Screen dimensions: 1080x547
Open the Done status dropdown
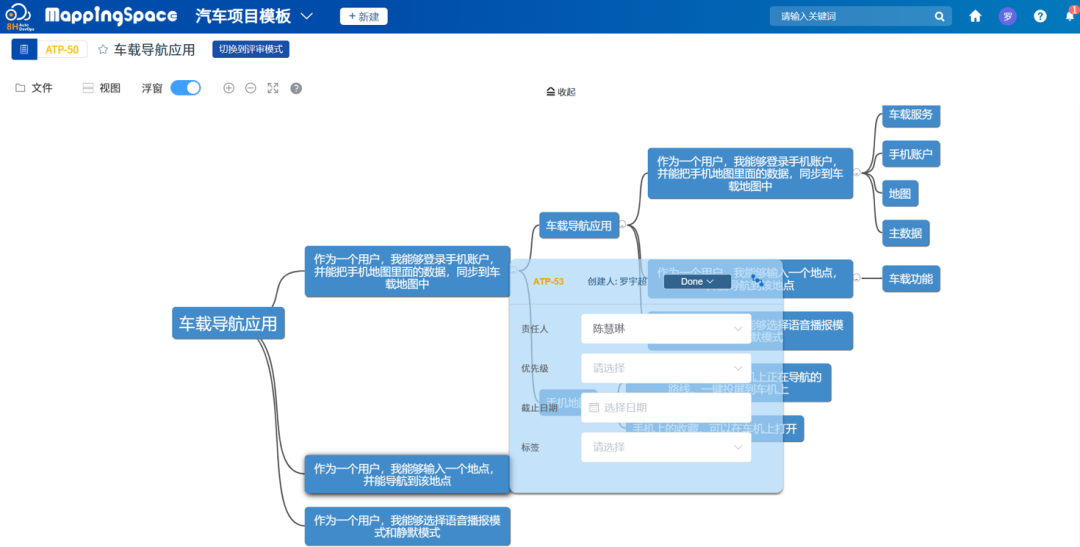[697, 282]
